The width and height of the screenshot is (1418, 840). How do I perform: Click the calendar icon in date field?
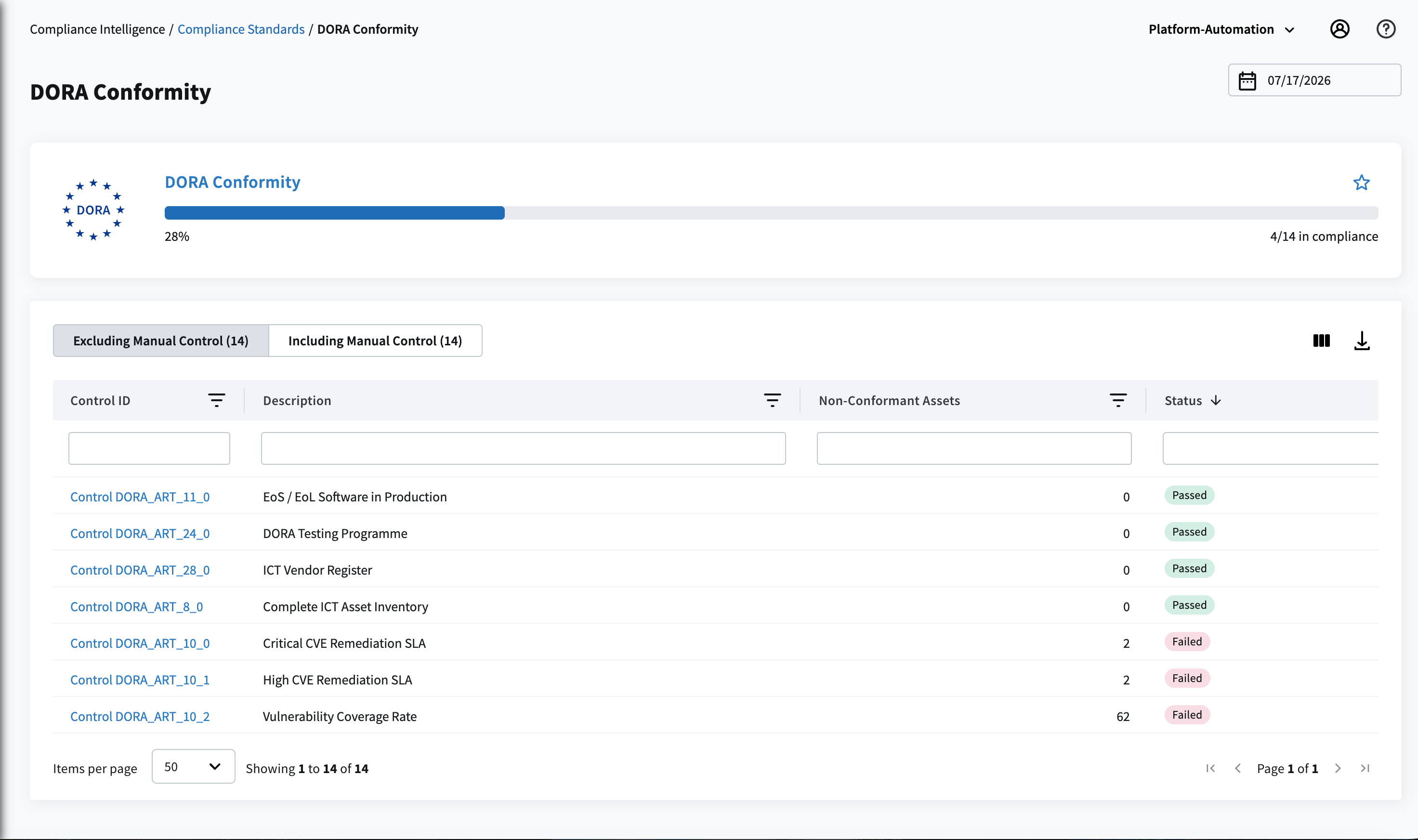point(1247,80)
